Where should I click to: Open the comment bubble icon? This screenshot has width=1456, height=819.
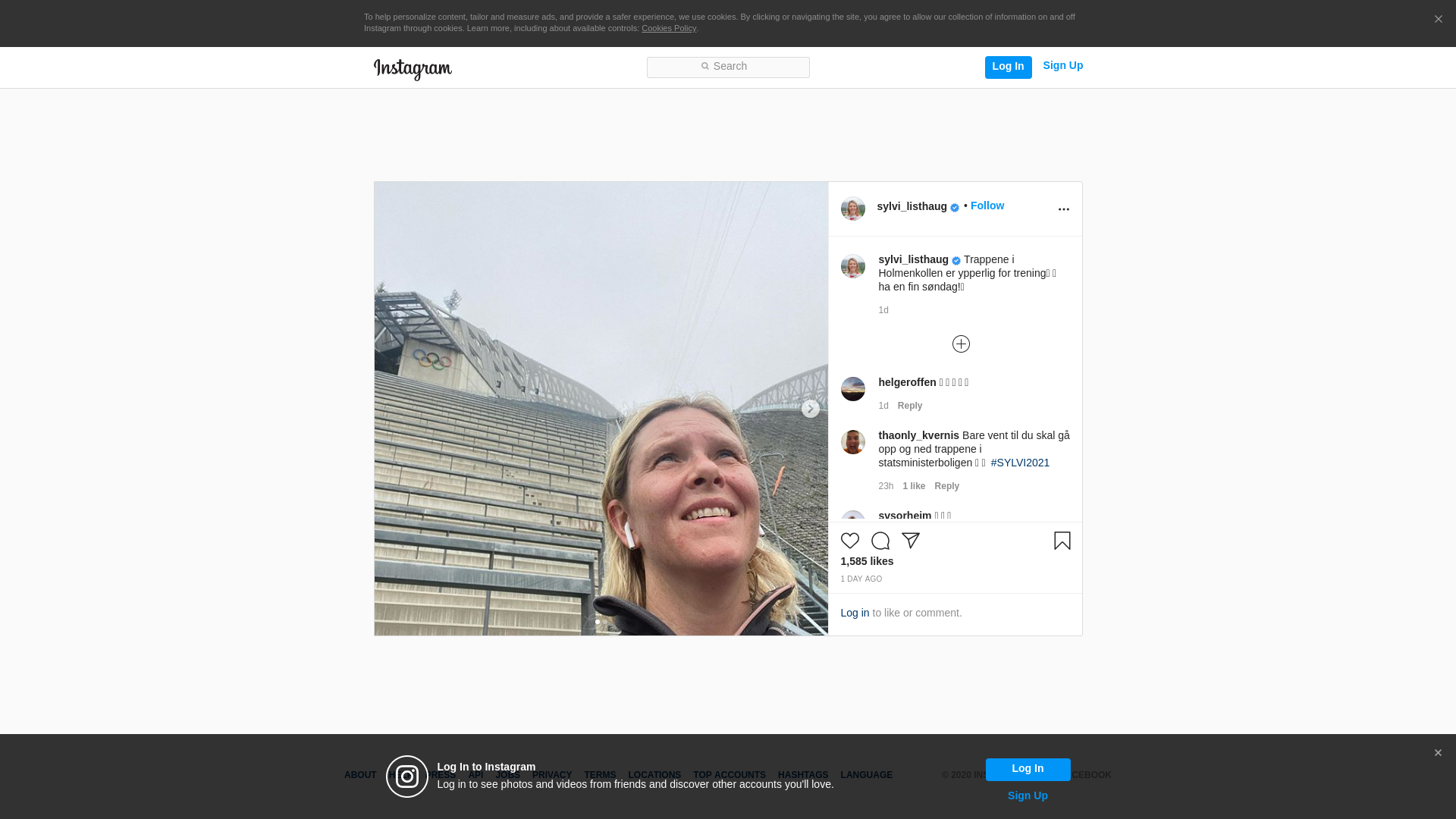[x=880, y=541]
